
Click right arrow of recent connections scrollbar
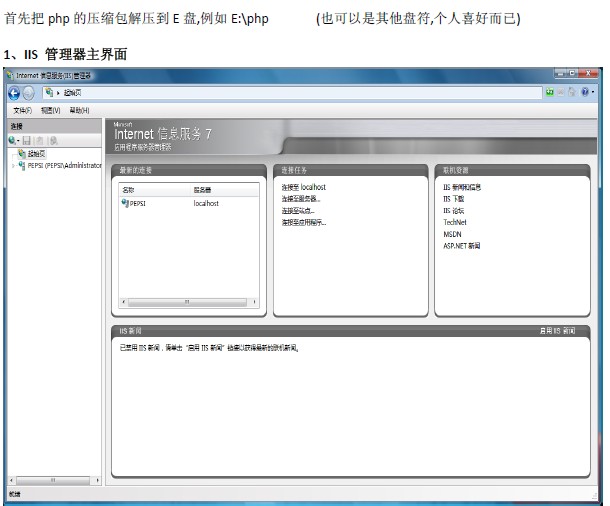point(254,302)
